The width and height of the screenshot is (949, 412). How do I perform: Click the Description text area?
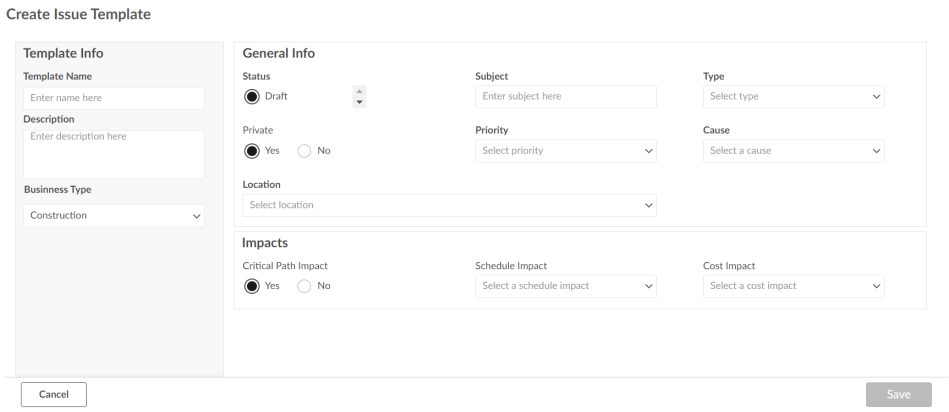[114, 154]
